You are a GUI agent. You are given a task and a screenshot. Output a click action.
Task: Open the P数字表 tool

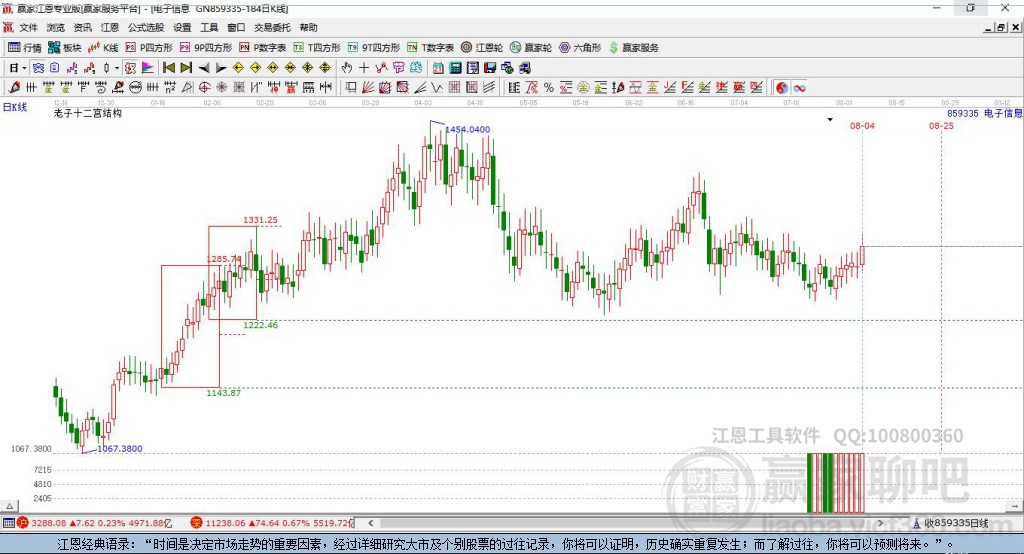pyautogui.click(x=262, y=48)
